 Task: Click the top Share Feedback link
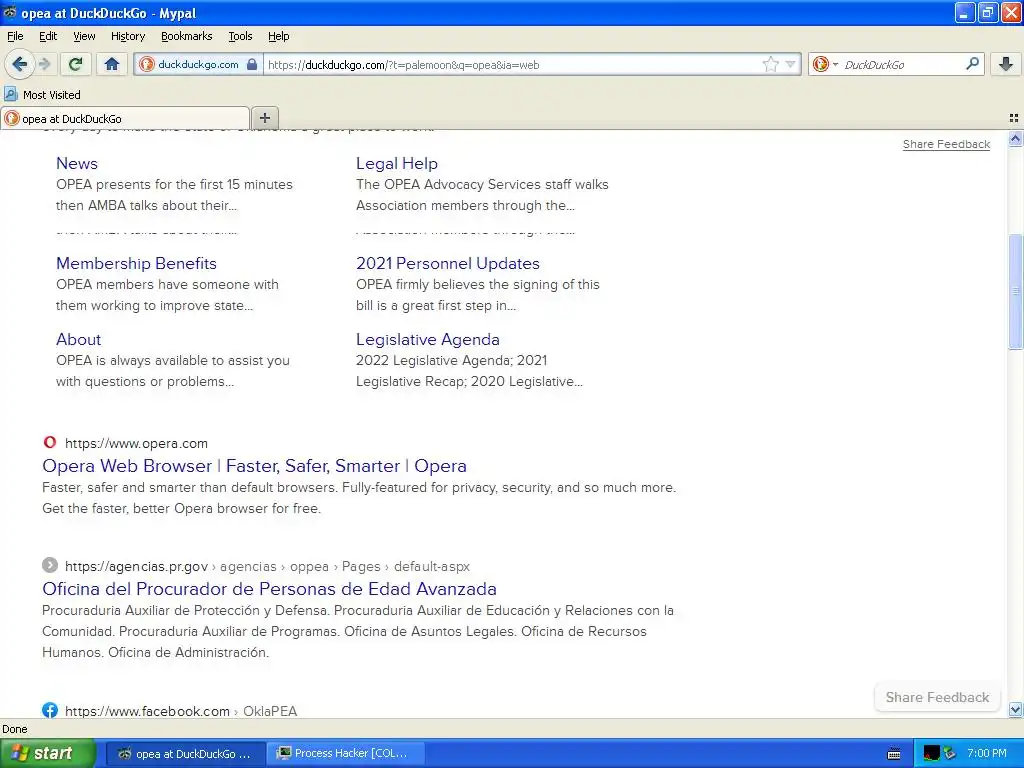tap(946, 144)
